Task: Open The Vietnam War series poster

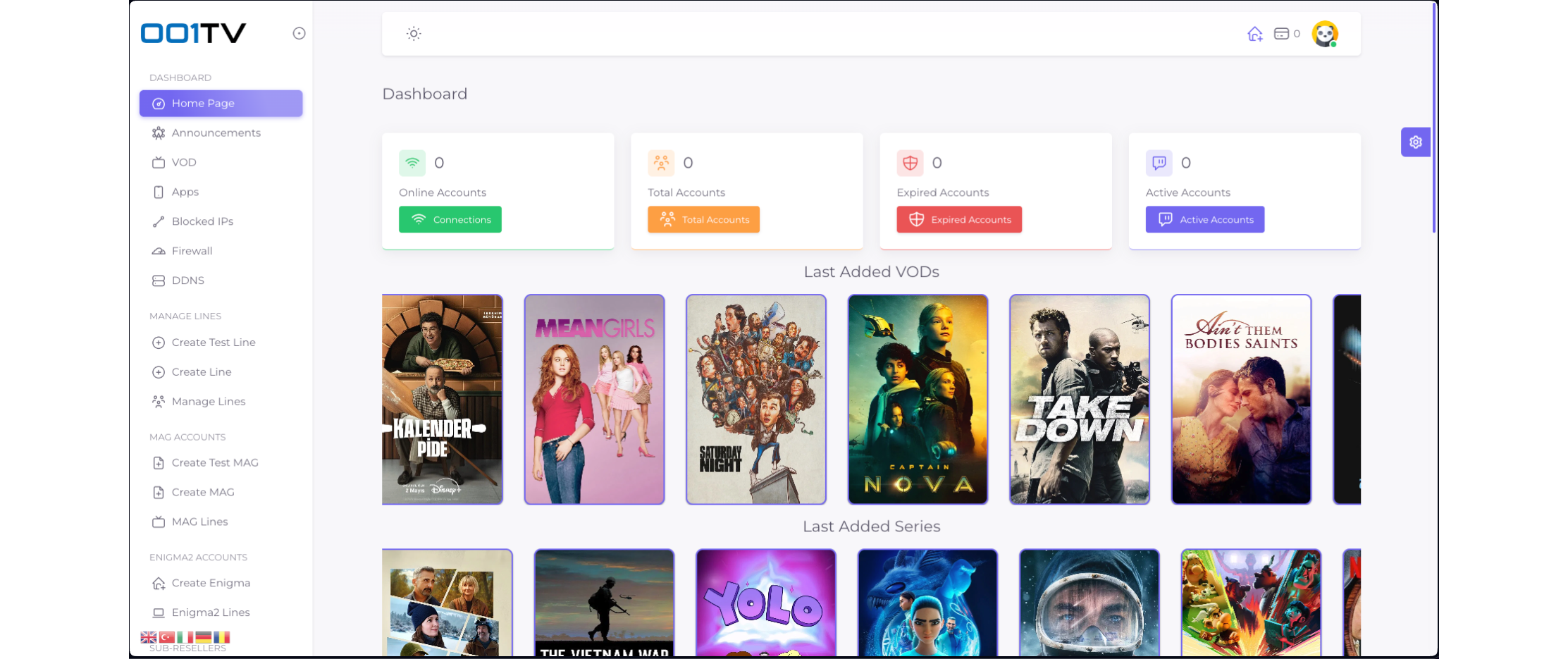Action: point(604,603)
